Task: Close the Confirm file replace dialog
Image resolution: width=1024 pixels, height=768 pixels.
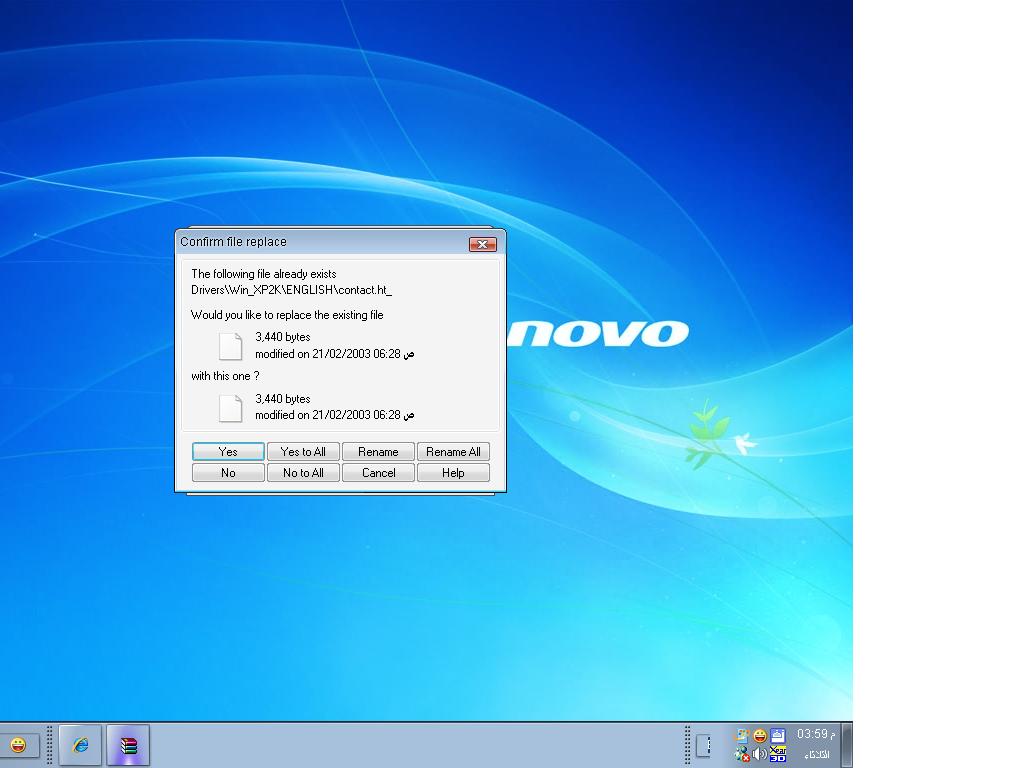Action: pos(483,244)
